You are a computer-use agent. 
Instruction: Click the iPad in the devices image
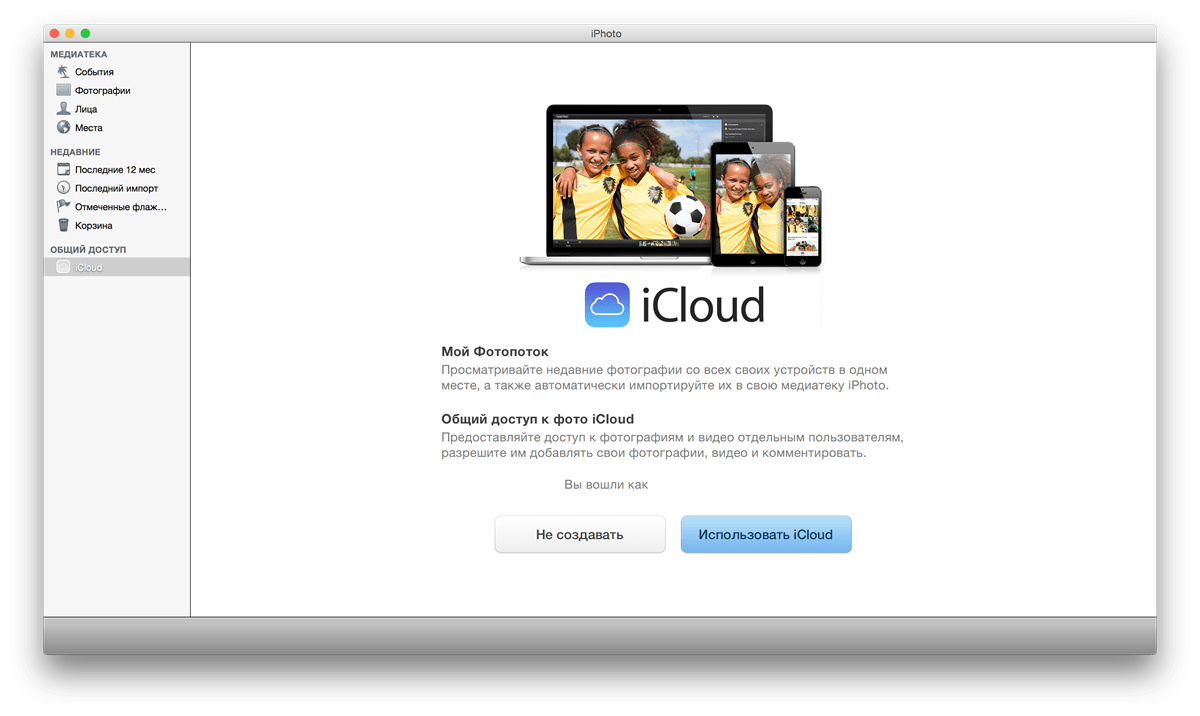[x=753, y=203]
